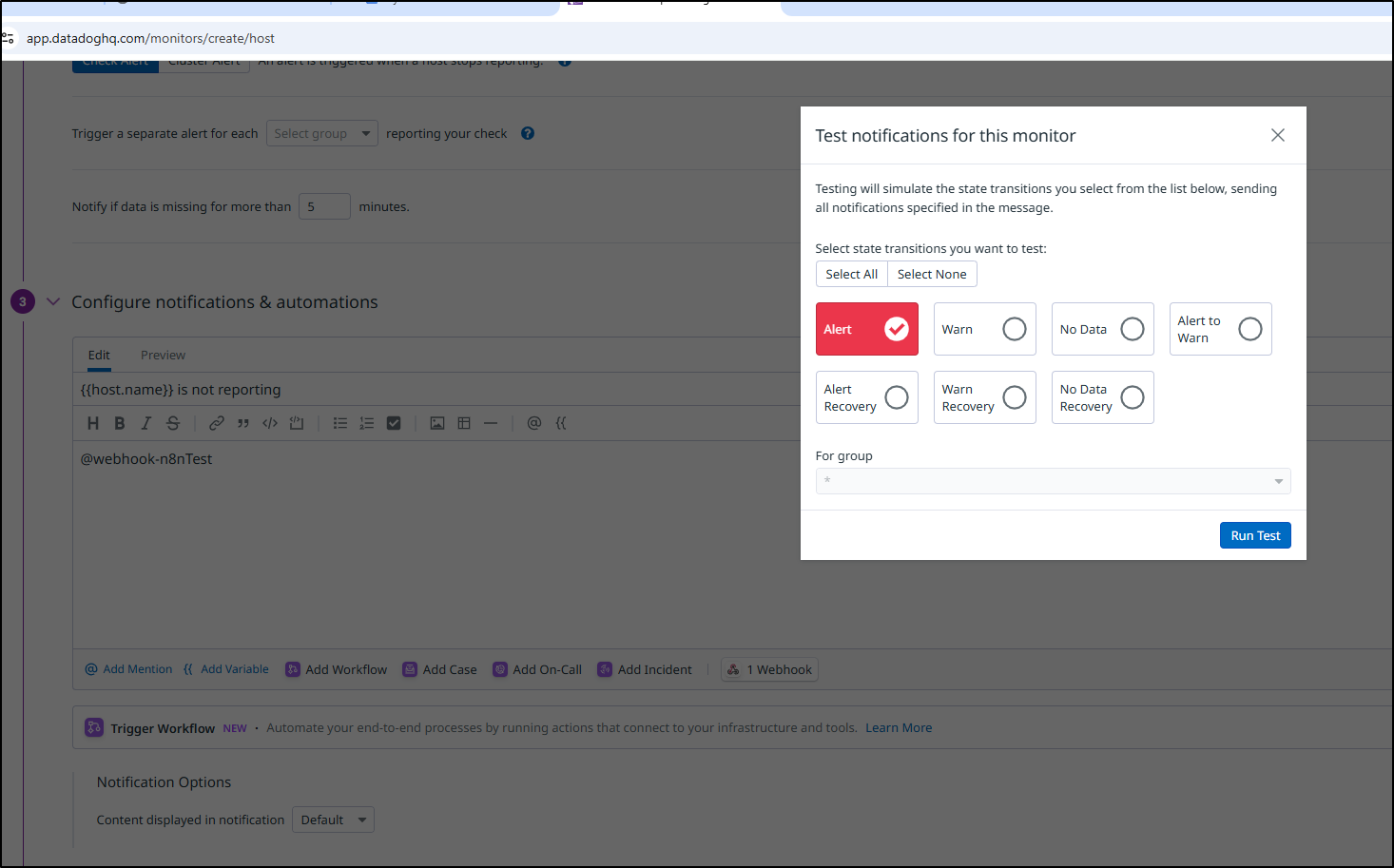Click the Run Test button

(x=1255, y=535)
